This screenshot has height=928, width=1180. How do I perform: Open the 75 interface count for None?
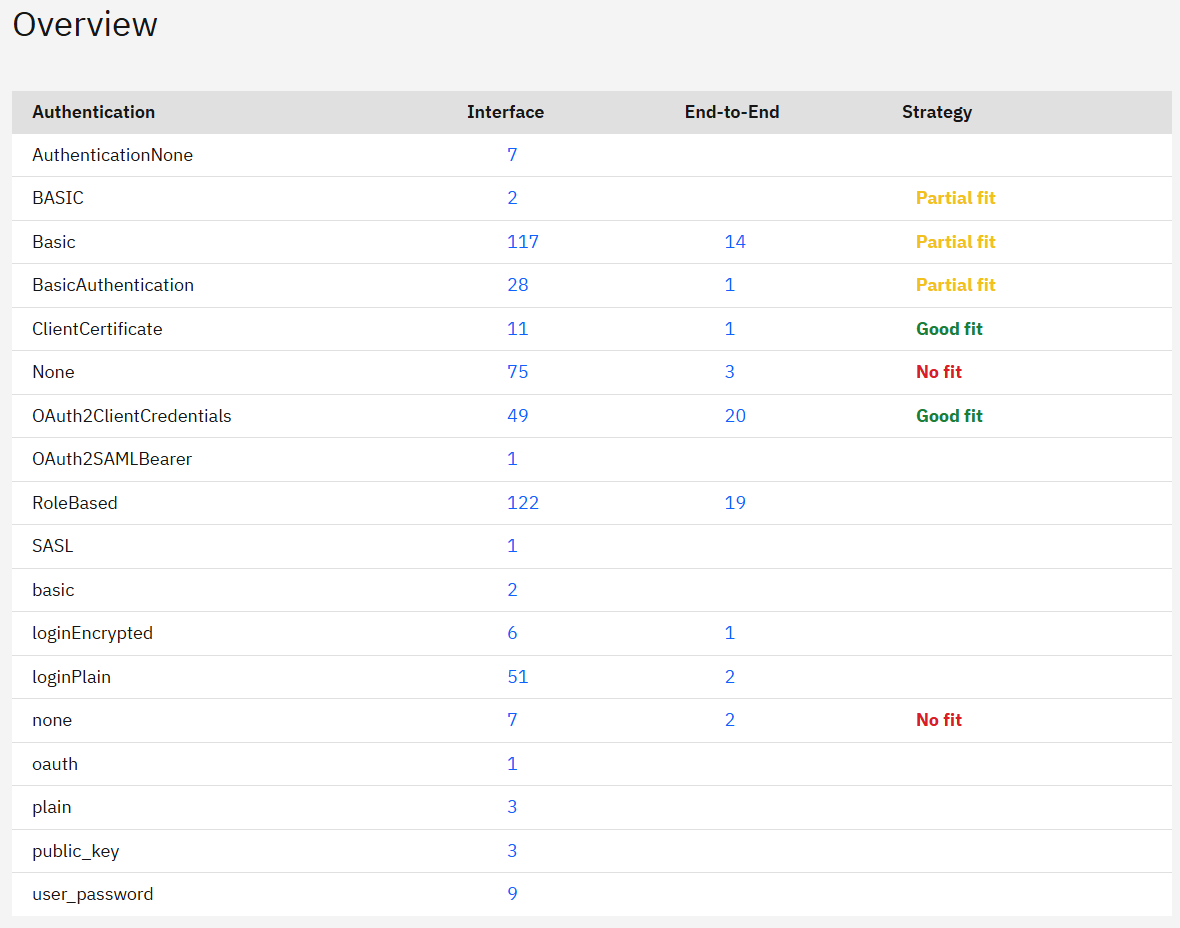(517, 372)
